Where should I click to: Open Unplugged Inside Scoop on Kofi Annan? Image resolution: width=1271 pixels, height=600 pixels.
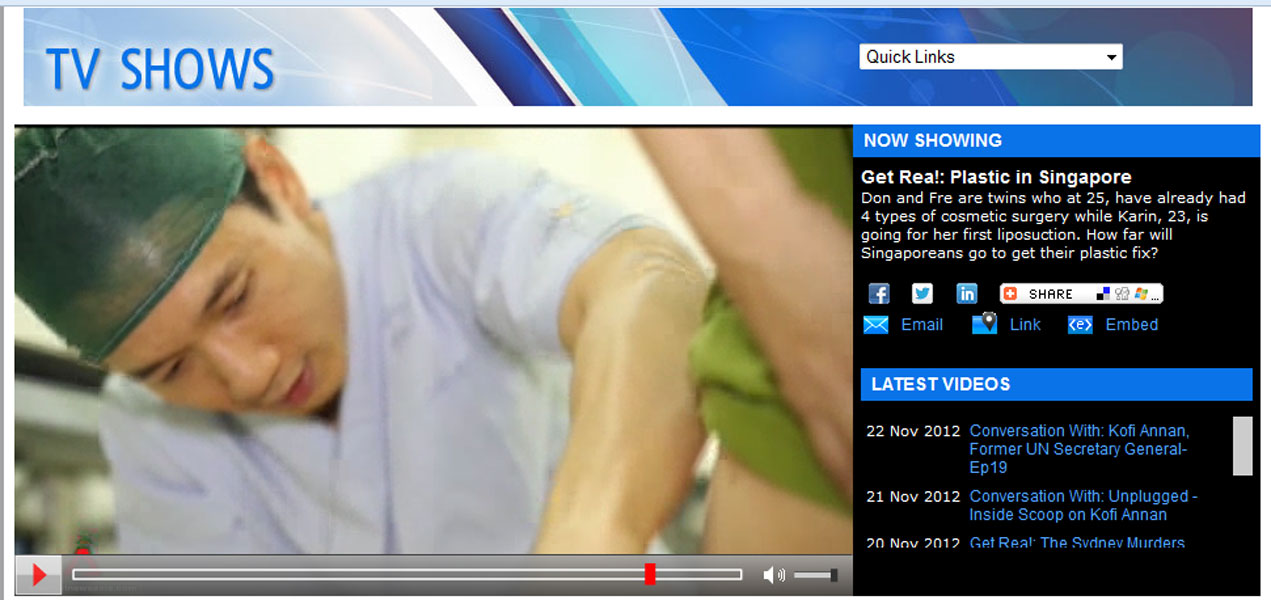coord(1082,505)
